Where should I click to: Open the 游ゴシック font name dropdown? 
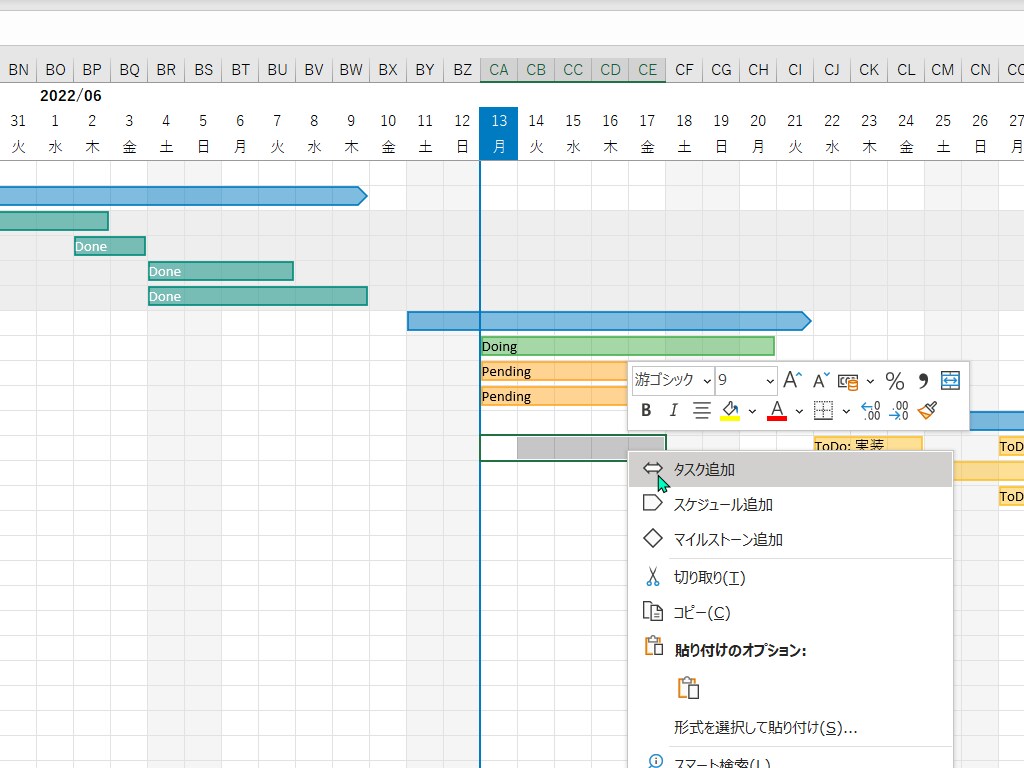(x=707, y=381)
